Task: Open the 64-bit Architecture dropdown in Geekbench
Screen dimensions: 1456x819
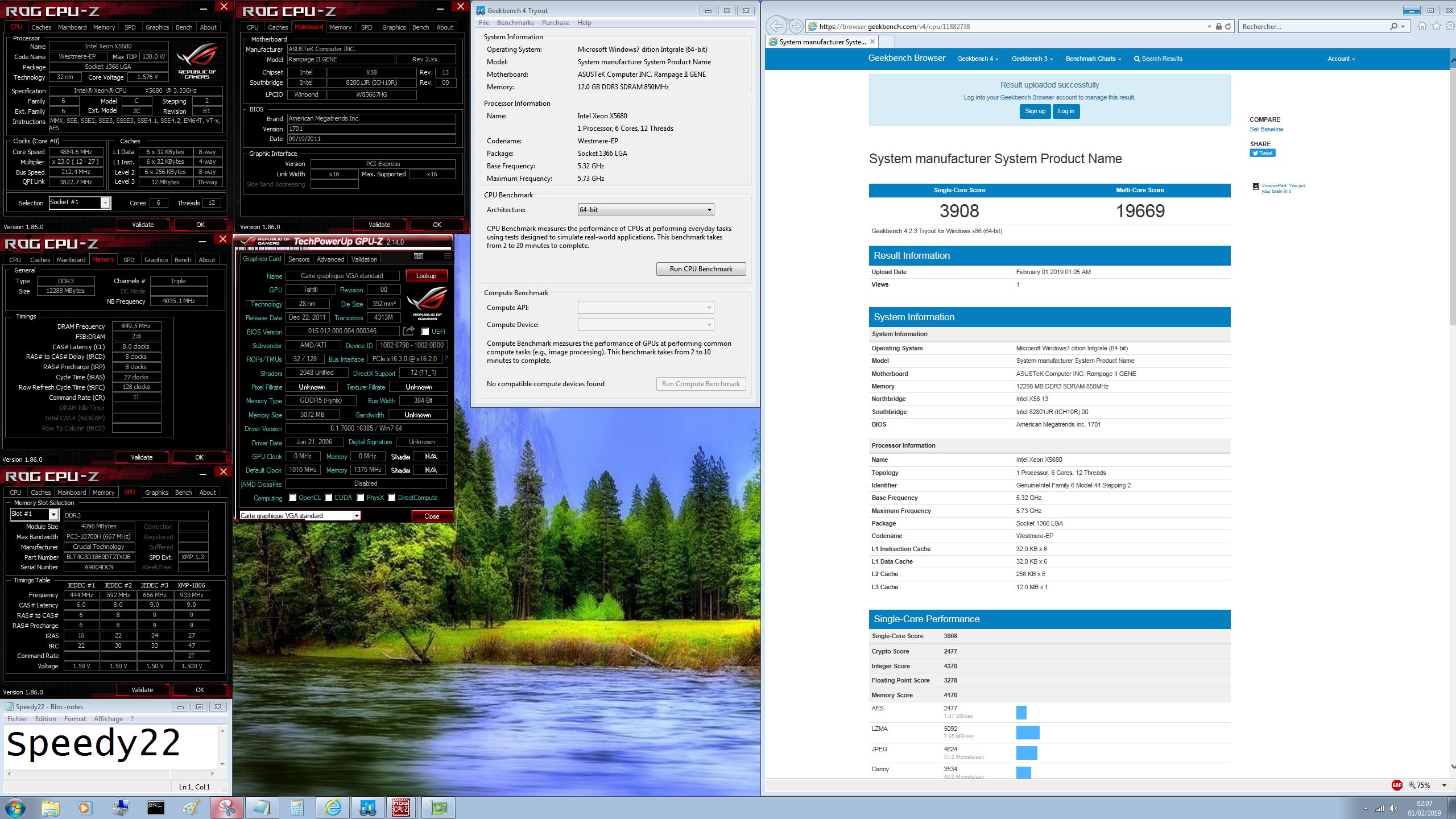Action: coord(646,210)
